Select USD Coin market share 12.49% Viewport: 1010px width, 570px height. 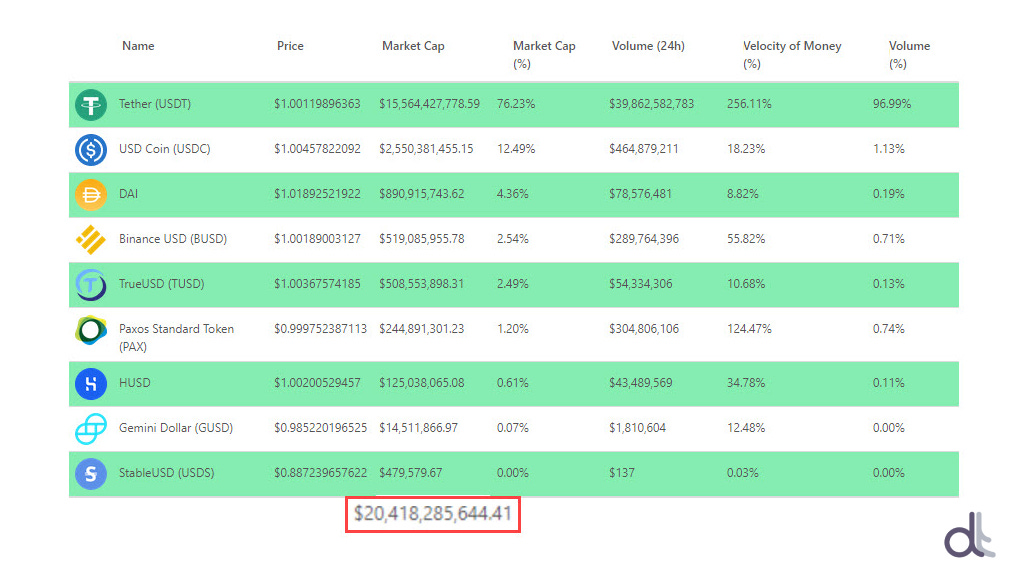(515, 149)
